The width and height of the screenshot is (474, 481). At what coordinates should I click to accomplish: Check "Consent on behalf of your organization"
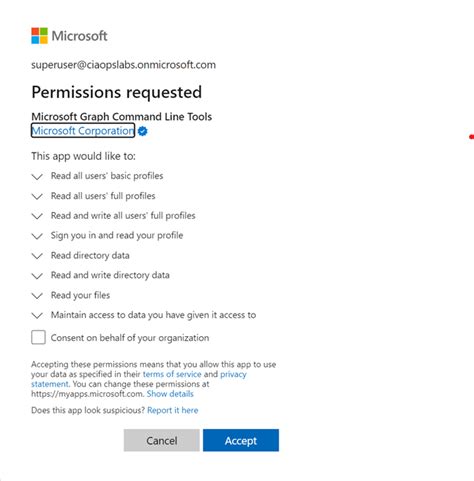point(38,337)
